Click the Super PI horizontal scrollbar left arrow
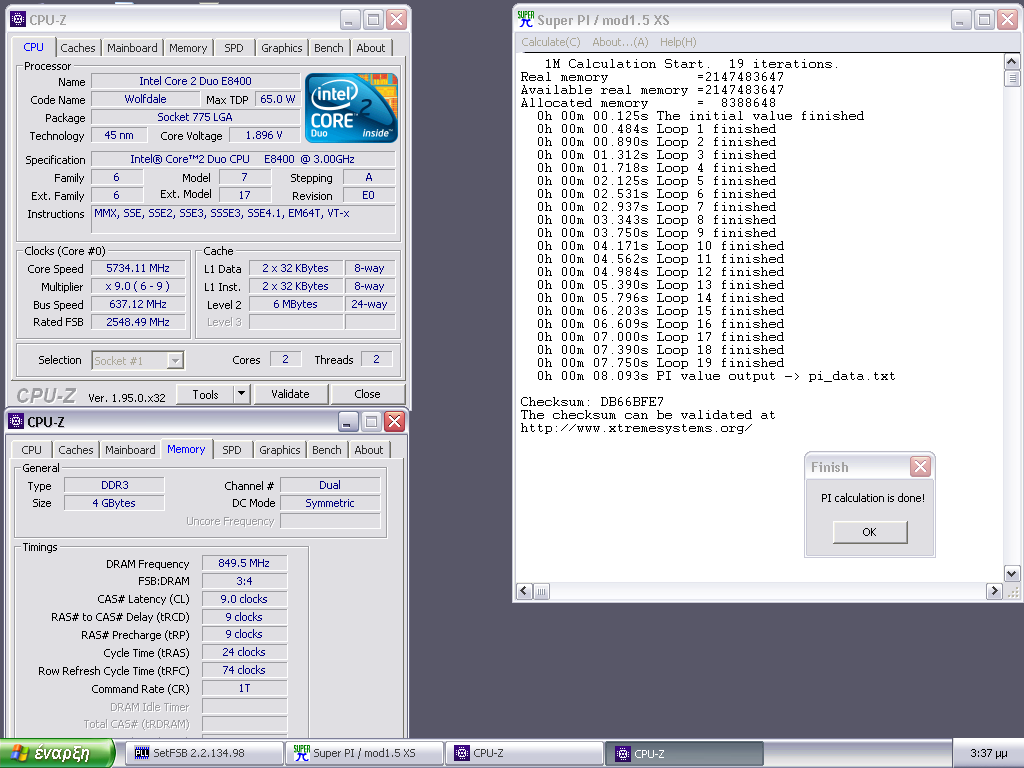1024x768 pixels. pyautogui.click(x=524, y=592)
